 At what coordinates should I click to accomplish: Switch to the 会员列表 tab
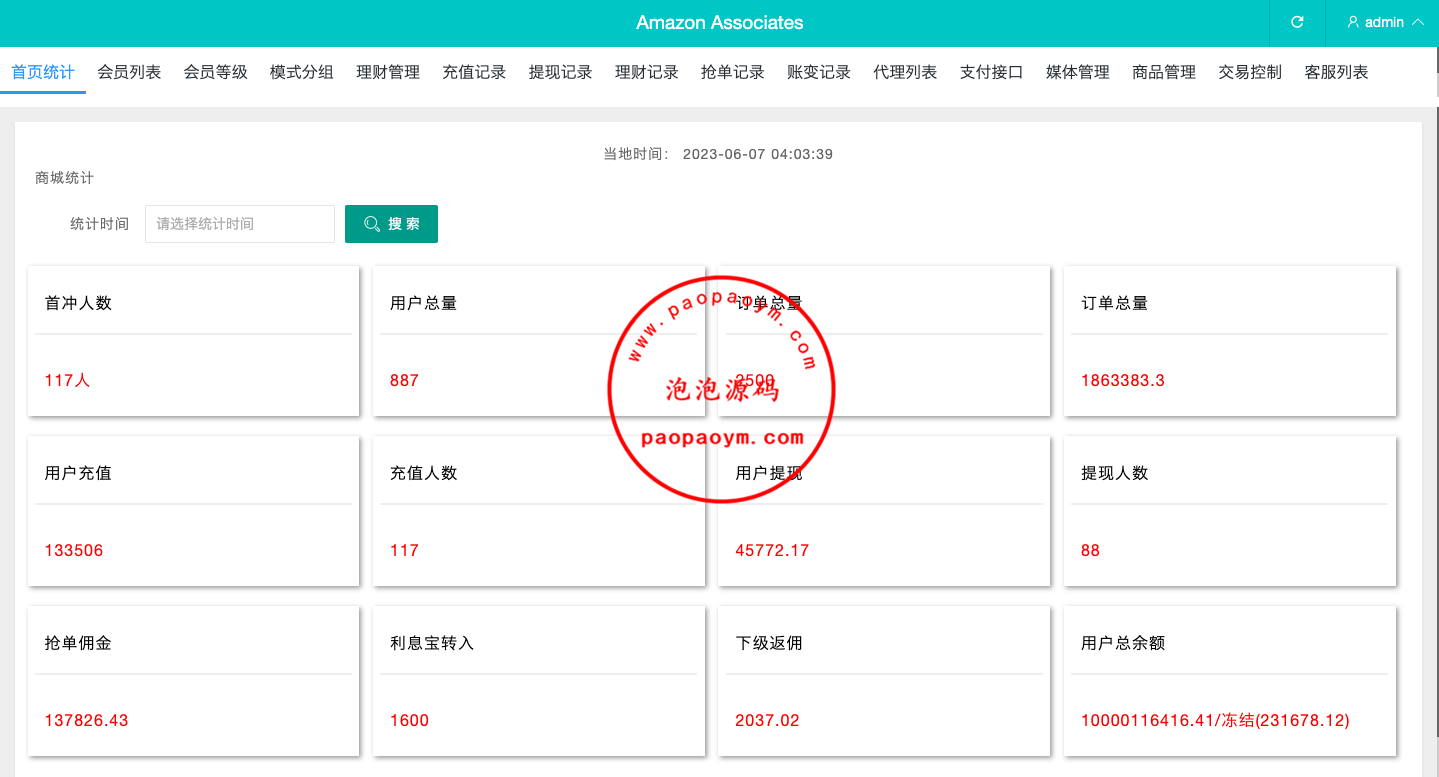tap(129, 72)
